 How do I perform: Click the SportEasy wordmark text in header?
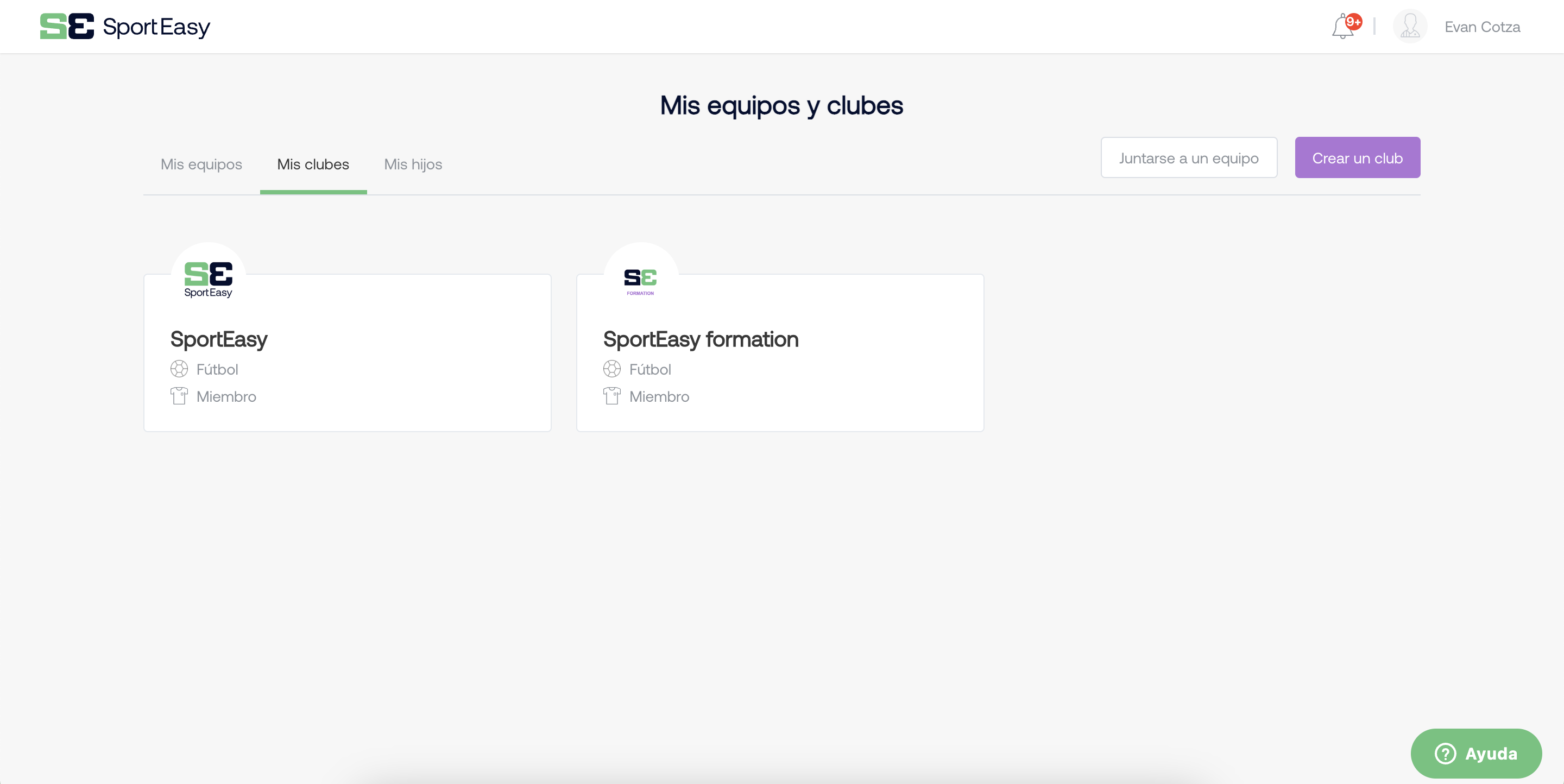[x=156, y=27]
